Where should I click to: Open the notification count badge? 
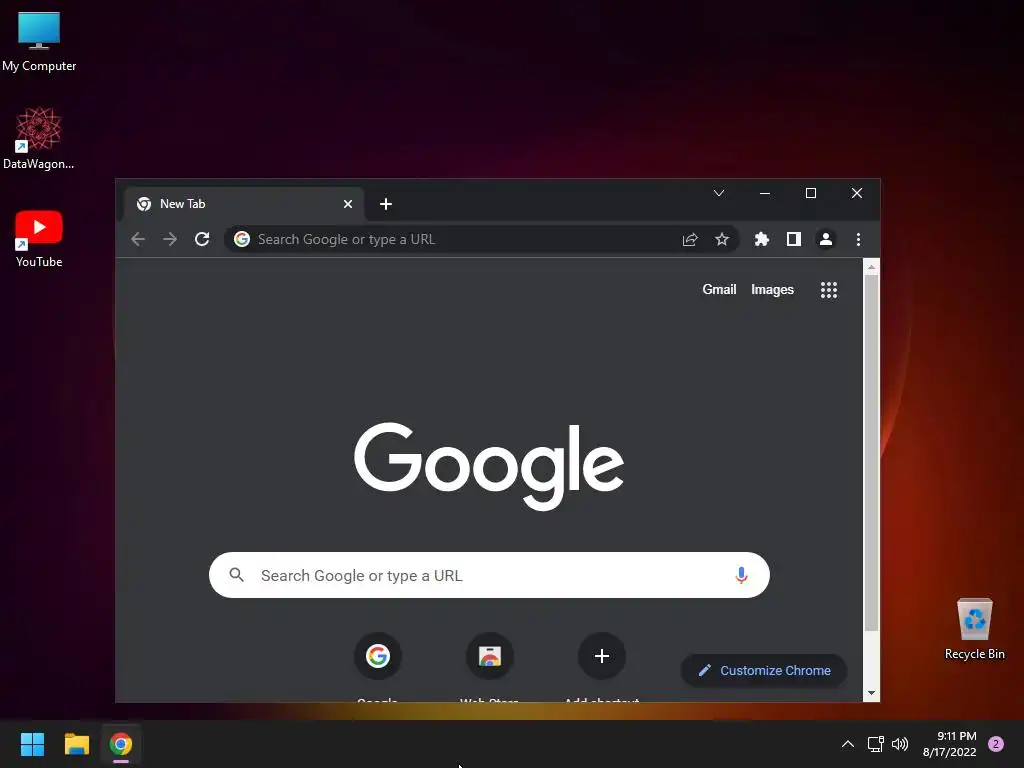pyautogui.click(x=996, y=744)
